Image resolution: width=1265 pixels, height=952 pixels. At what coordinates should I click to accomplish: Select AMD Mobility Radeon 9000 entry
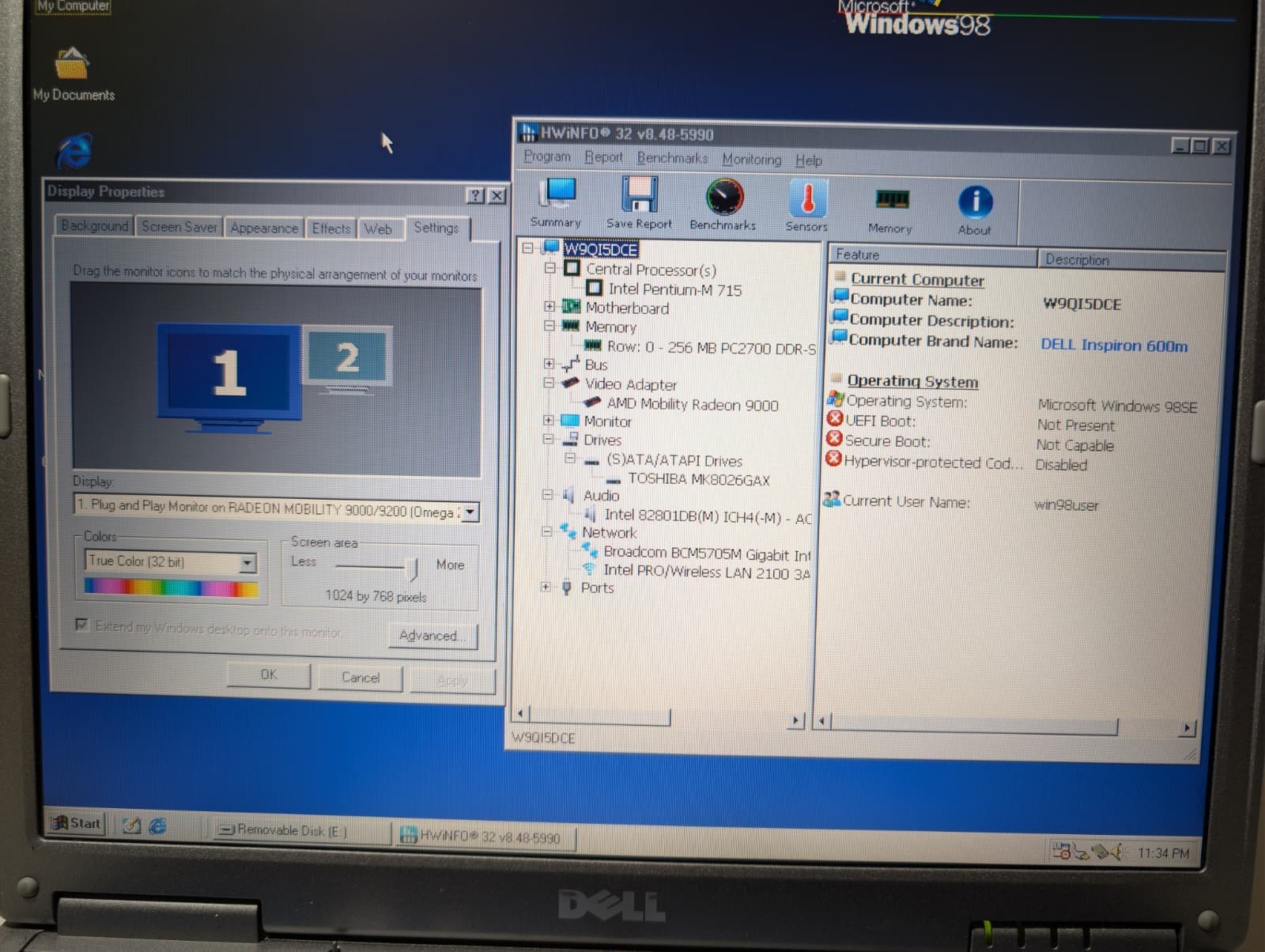[693, 404]
